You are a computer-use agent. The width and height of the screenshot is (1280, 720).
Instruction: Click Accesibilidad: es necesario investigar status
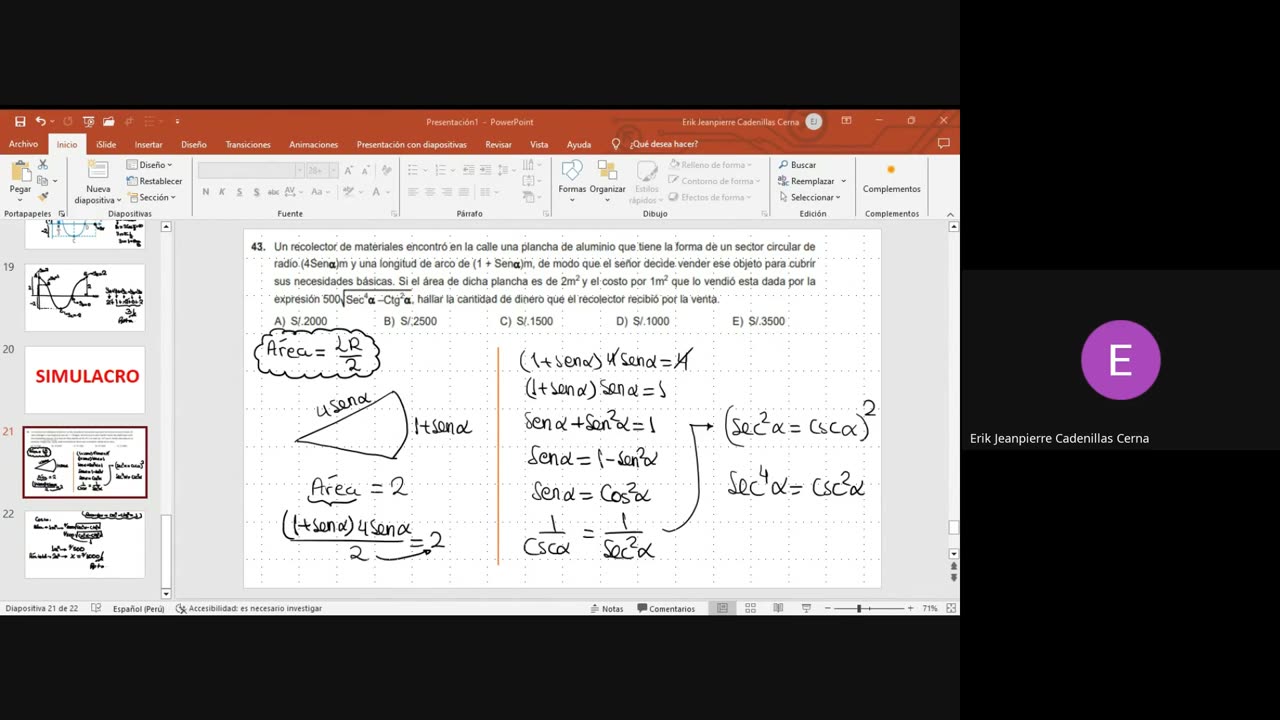click(248, 608)
